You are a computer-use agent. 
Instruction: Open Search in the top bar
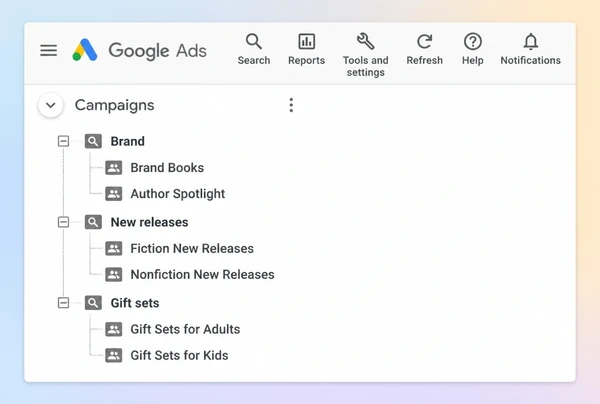(254, 49)
